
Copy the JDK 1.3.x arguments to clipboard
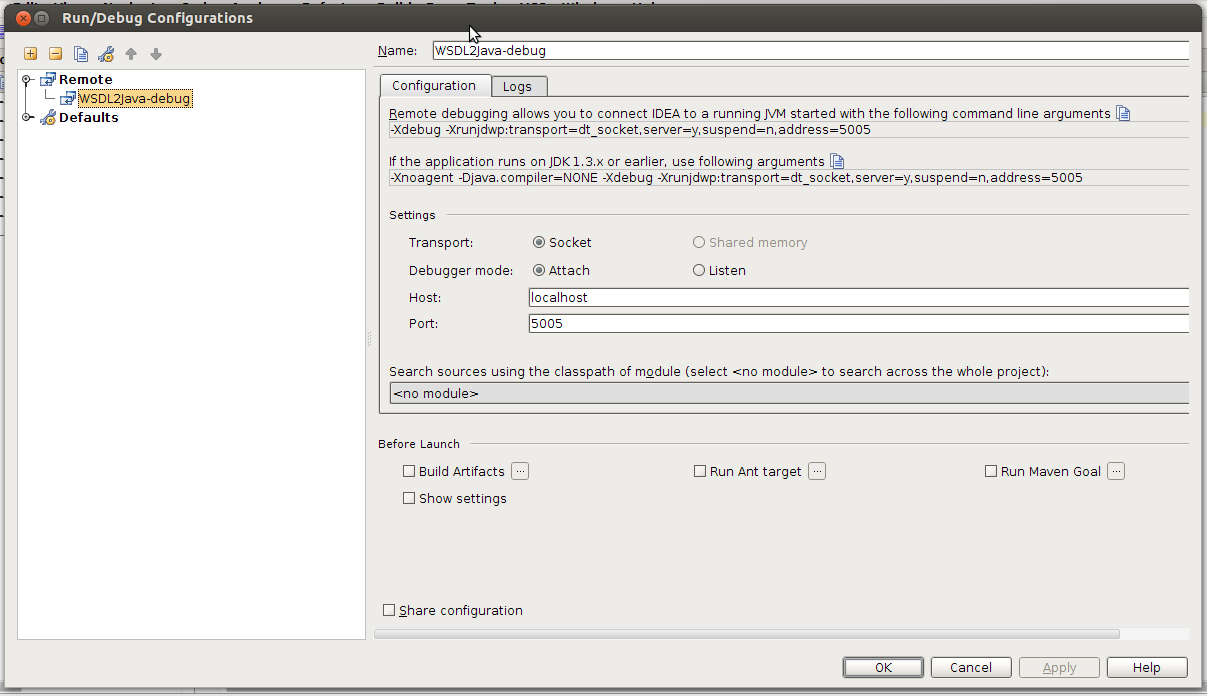coord(836,160)
